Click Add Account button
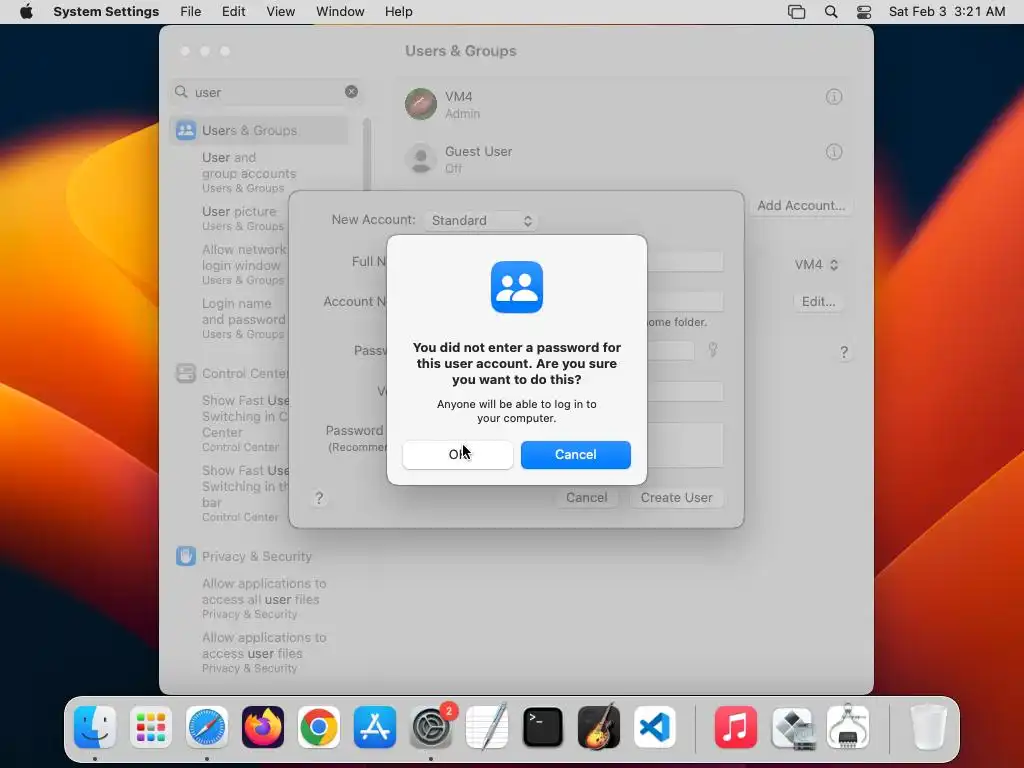 (801, 206)
